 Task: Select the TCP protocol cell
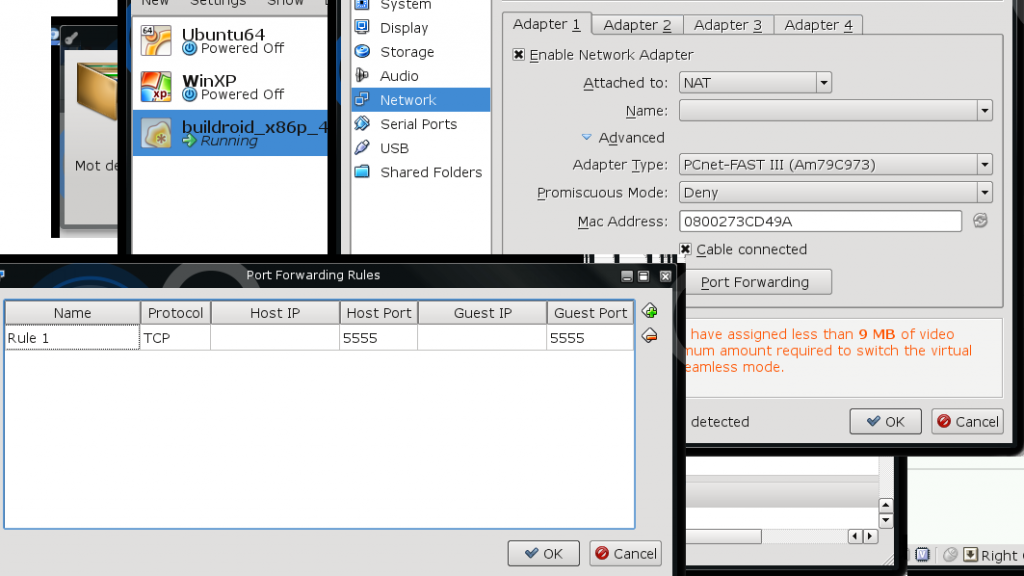click(x=175, y=338)
